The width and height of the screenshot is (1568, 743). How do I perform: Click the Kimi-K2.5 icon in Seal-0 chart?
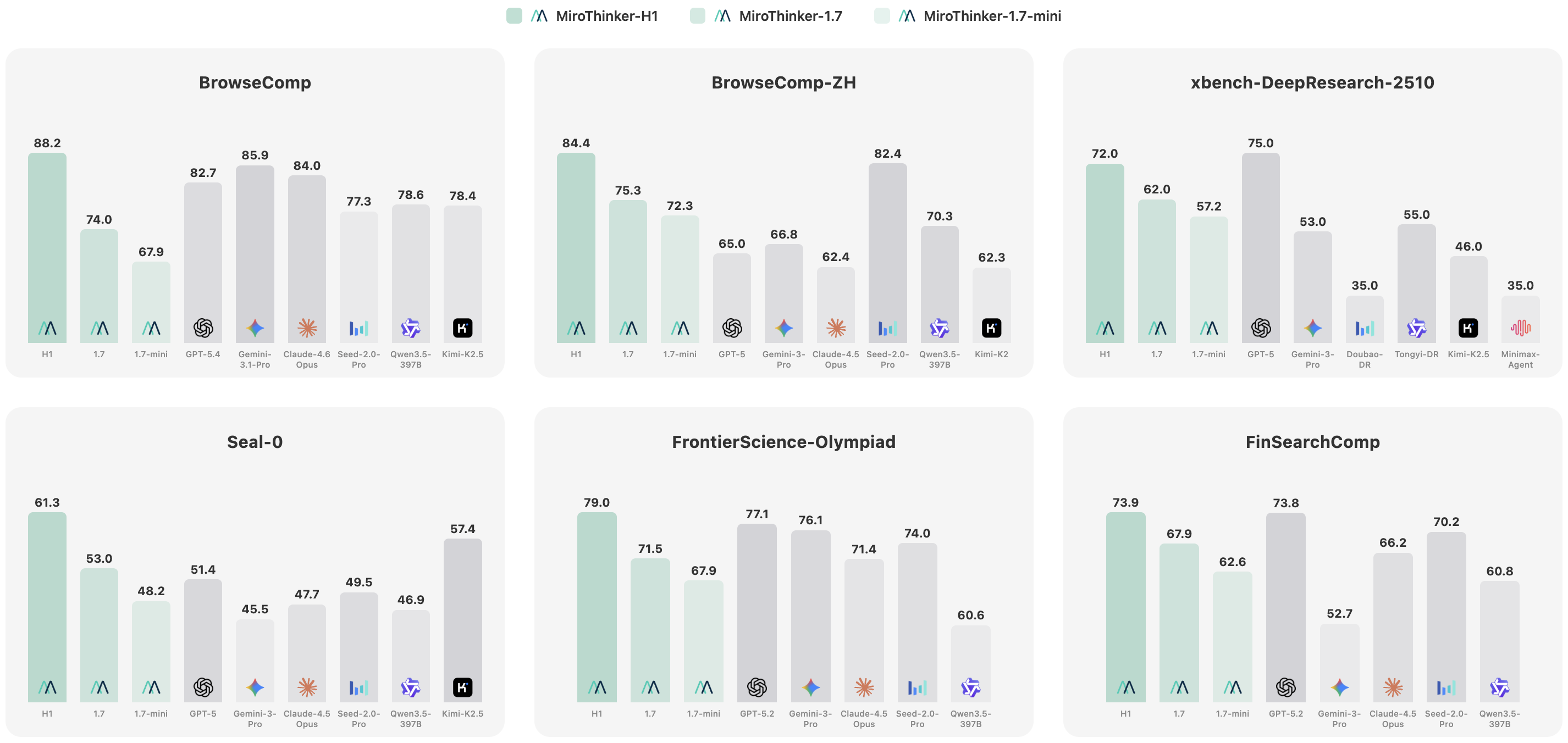pos(462,687)
